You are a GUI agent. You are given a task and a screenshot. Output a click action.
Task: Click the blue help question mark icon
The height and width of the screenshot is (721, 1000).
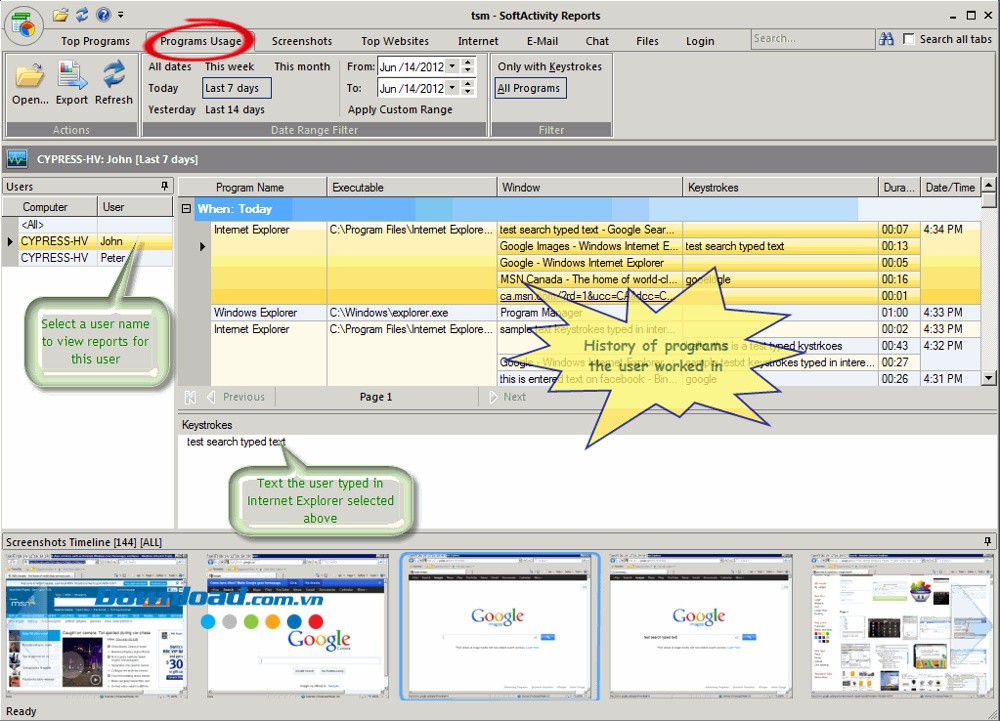(103, 15)
